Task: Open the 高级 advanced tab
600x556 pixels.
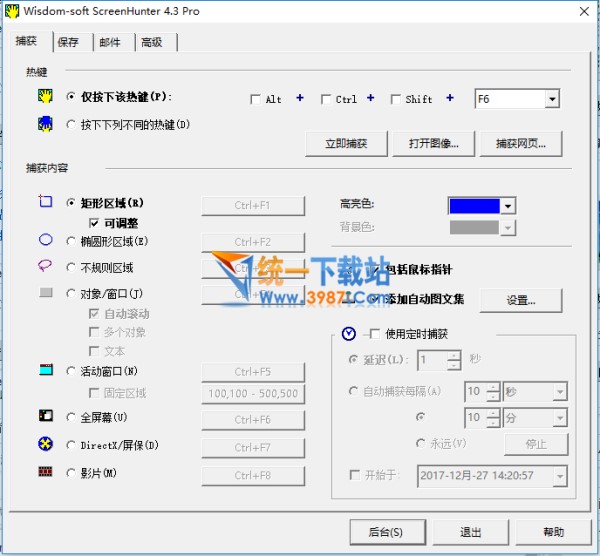Action: click(152, 42)
